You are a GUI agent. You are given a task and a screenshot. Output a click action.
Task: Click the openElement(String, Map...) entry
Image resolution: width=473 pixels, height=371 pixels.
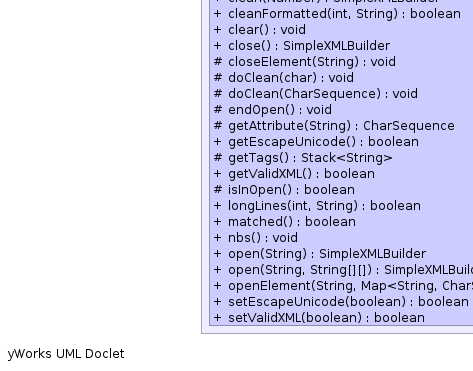click(343, 286)
